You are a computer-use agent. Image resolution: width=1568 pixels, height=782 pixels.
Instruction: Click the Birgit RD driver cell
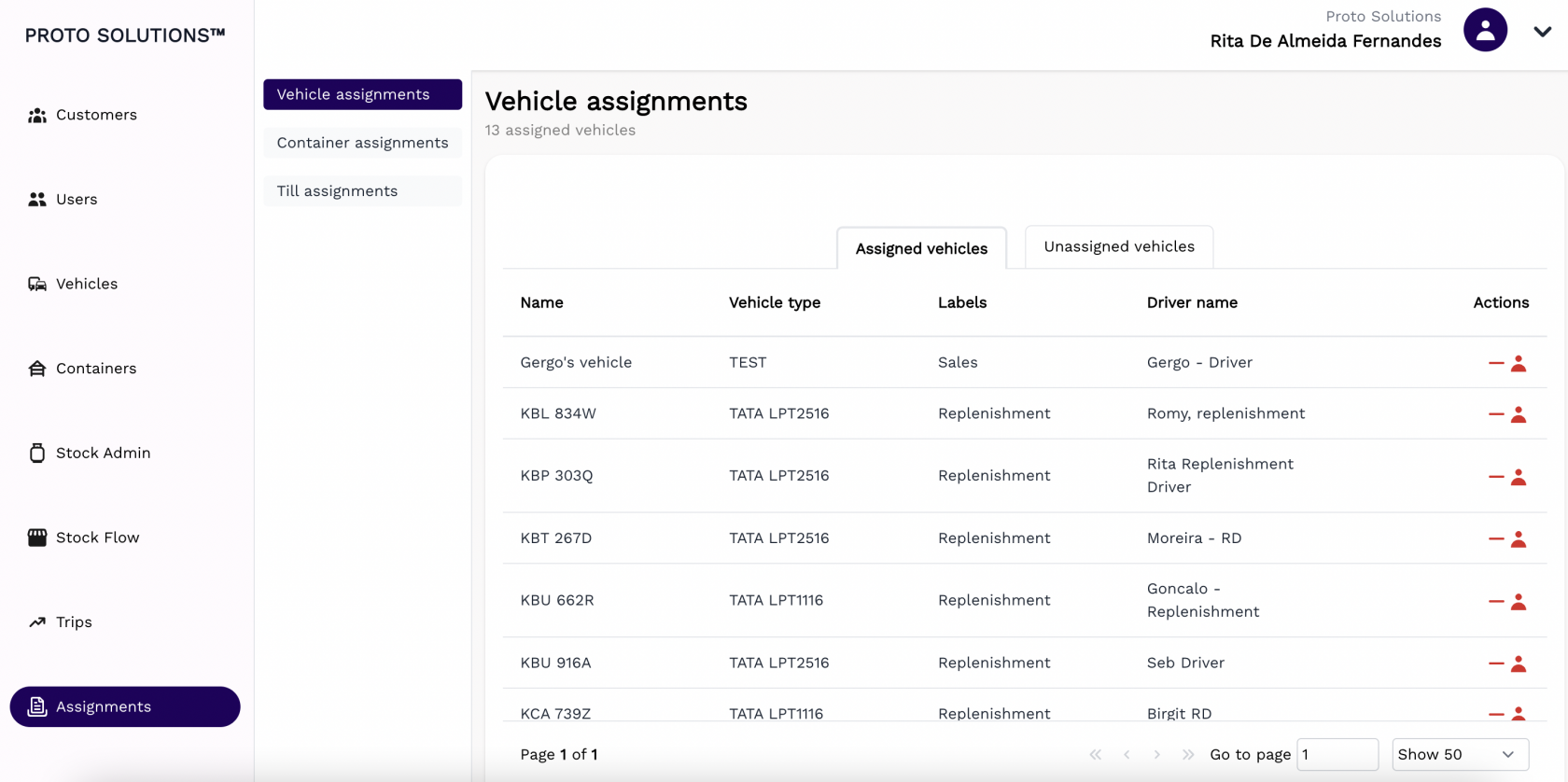pyautogui.click(x=1179, y=713)
